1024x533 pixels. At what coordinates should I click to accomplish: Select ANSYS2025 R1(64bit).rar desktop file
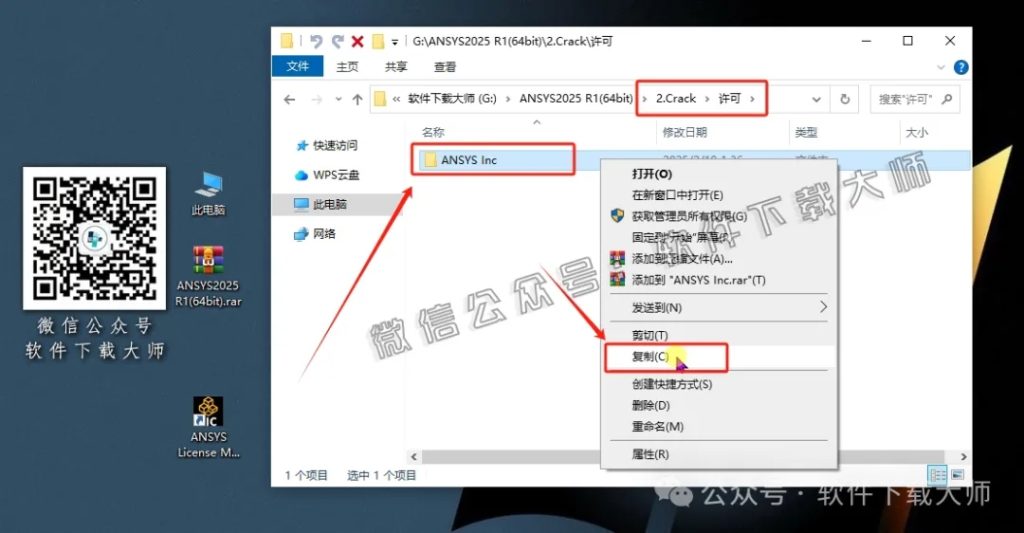[208, 277]
